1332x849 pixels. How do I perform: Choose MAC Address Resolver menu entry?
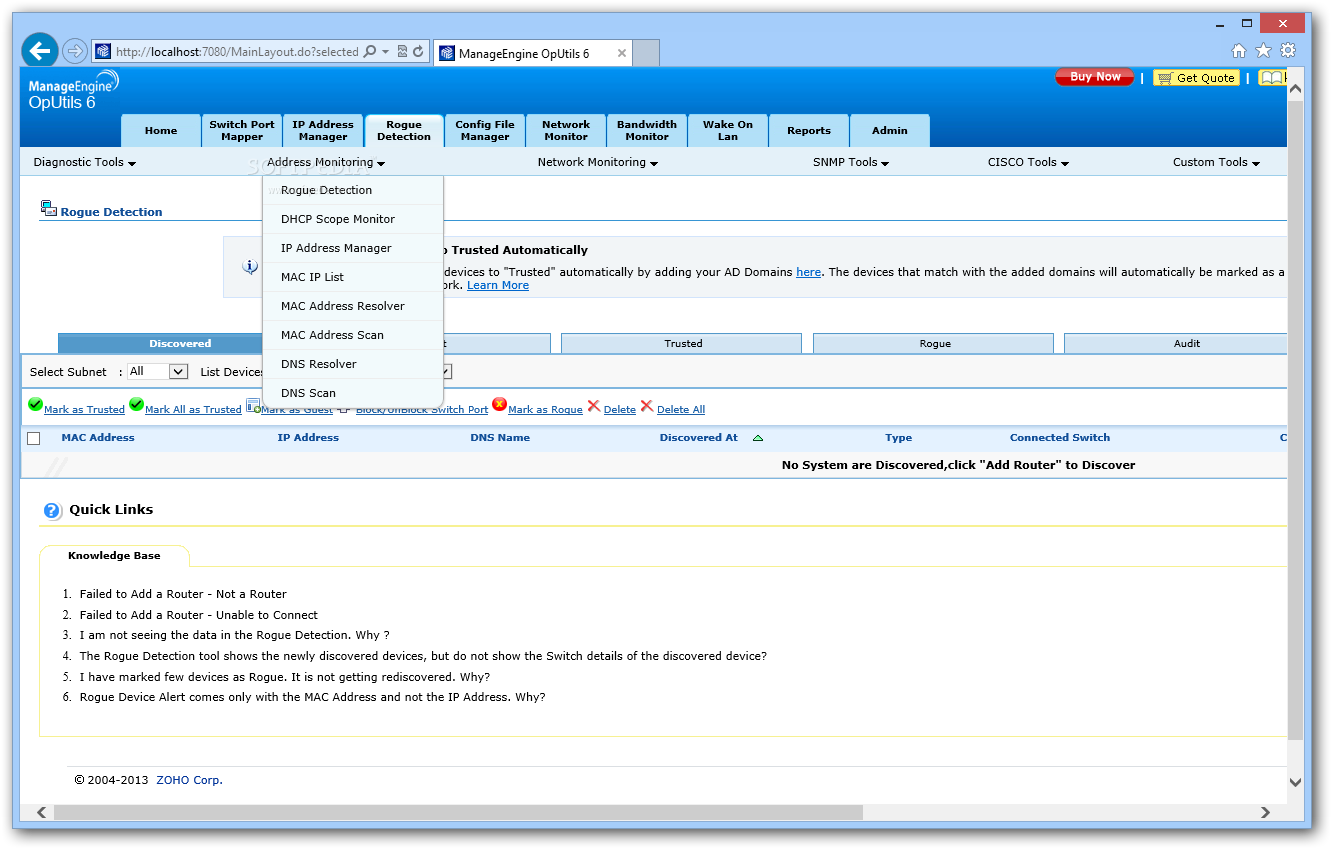point(353,306)
